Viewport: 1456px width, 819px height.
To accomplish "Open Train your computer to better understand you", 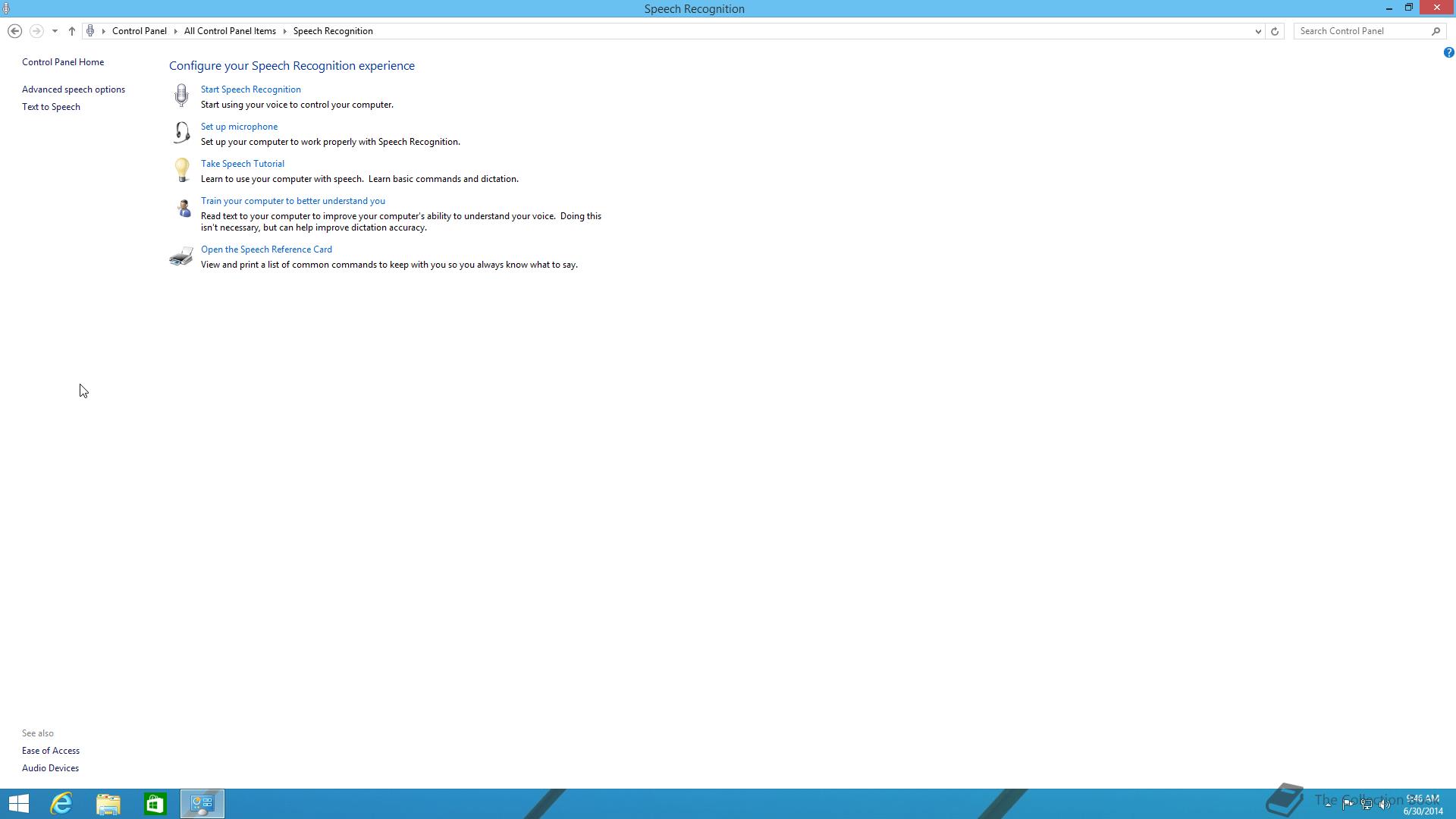I will (x=293, y=201).
